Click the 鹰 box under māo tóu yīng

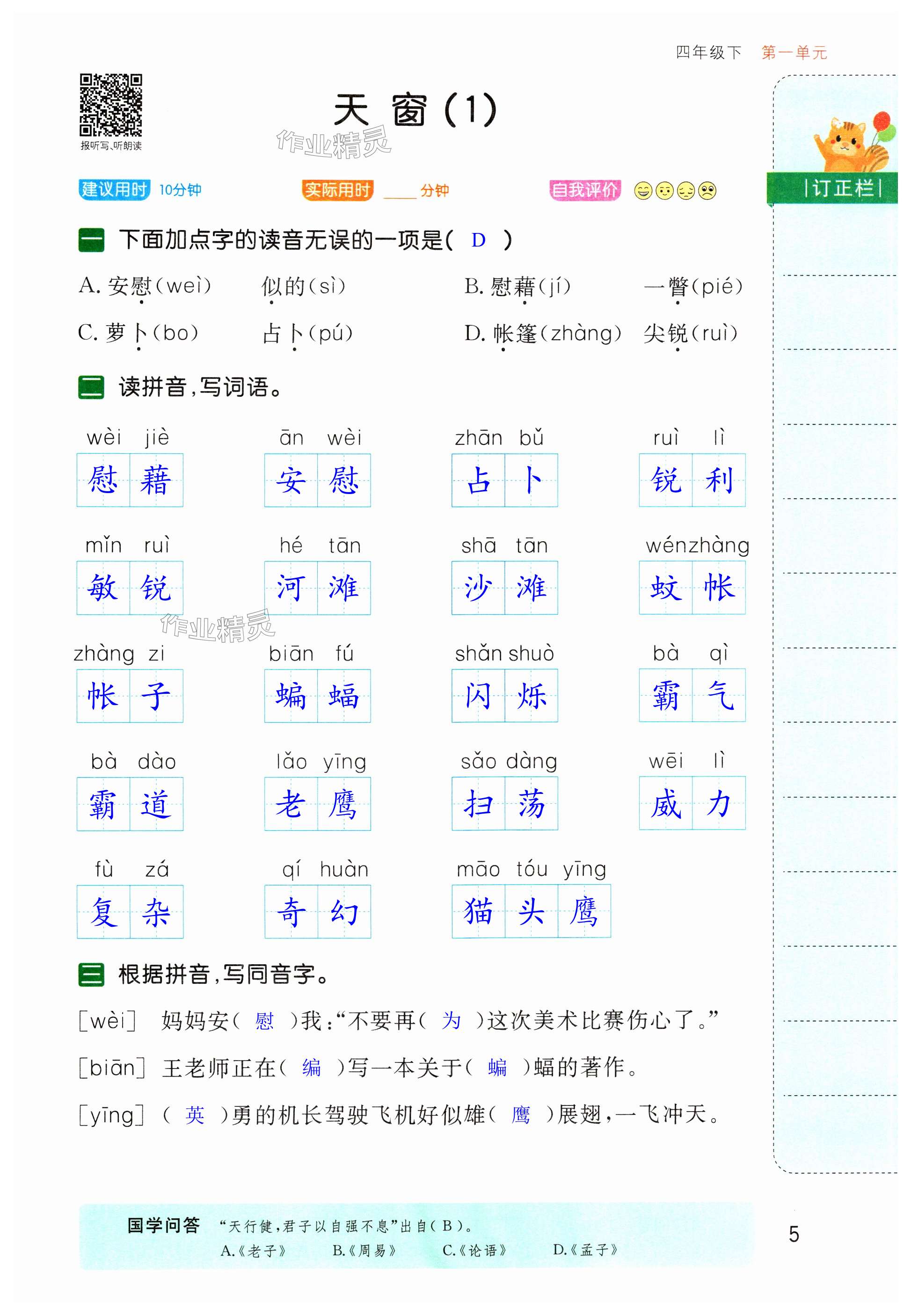click(x=584, y=911)
